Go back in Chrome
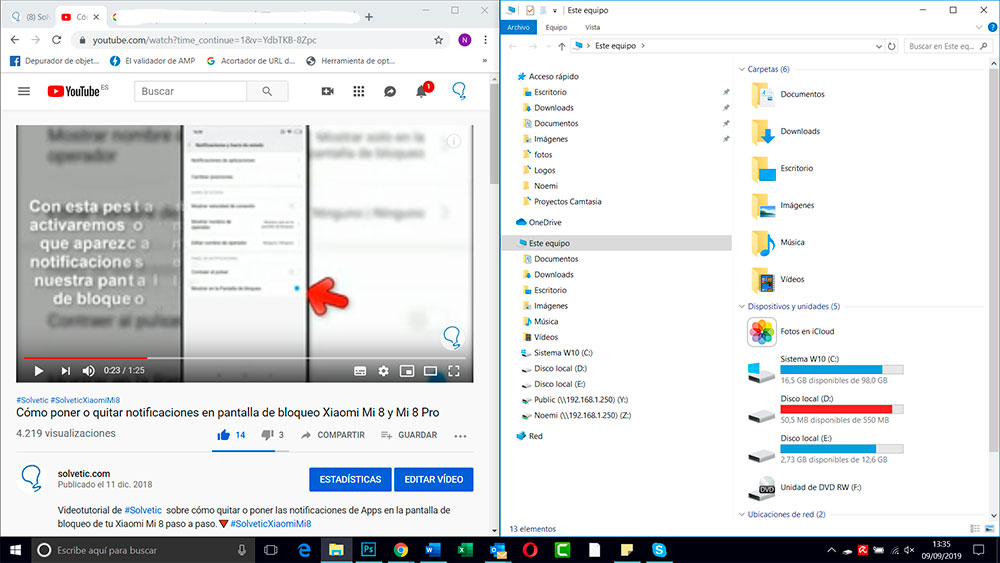 tap(15, 40)
